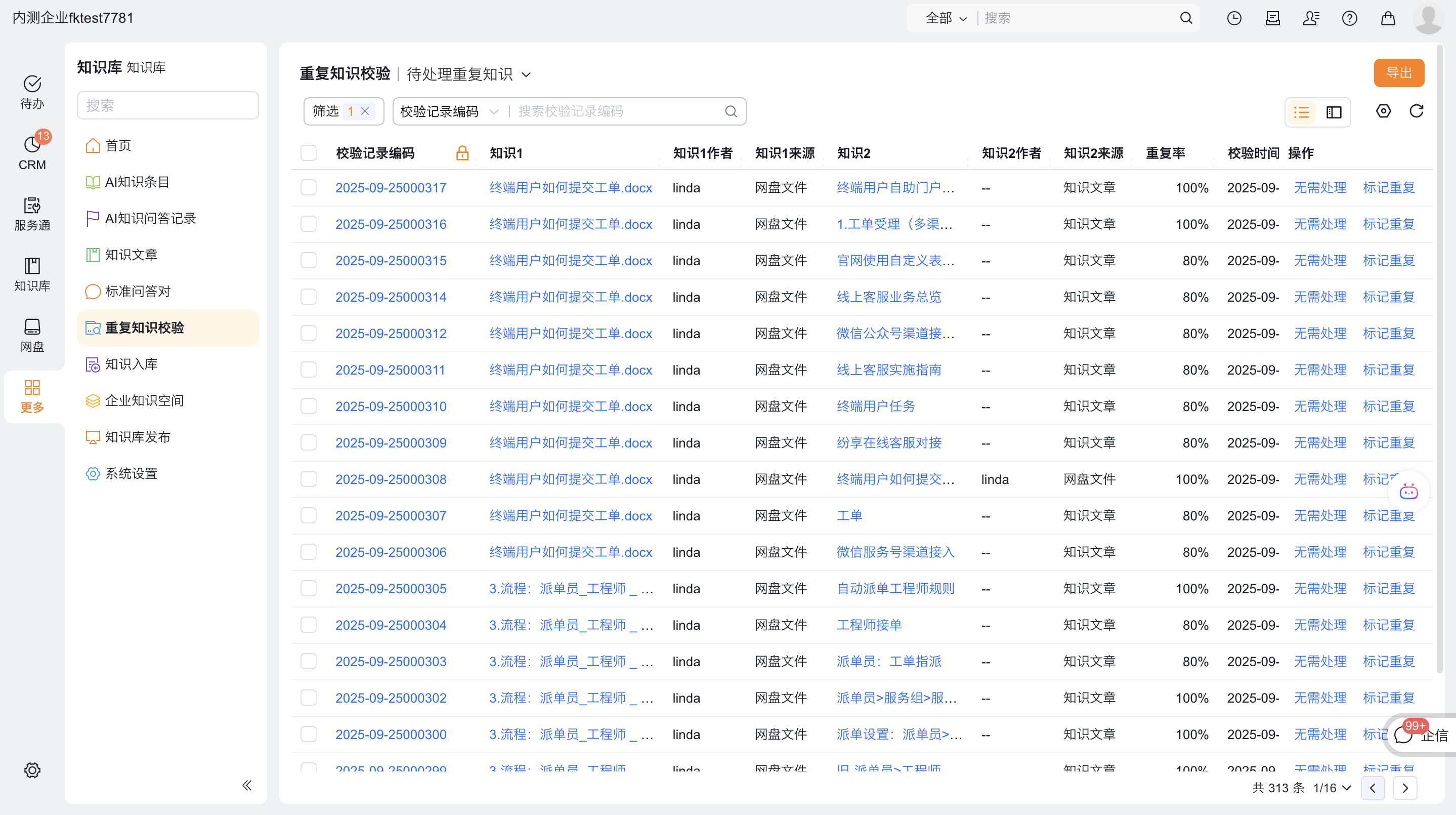1456x815 pixels.
Task: Select checkbox for record 2025-09-25000308
Action: click(309, 479)
